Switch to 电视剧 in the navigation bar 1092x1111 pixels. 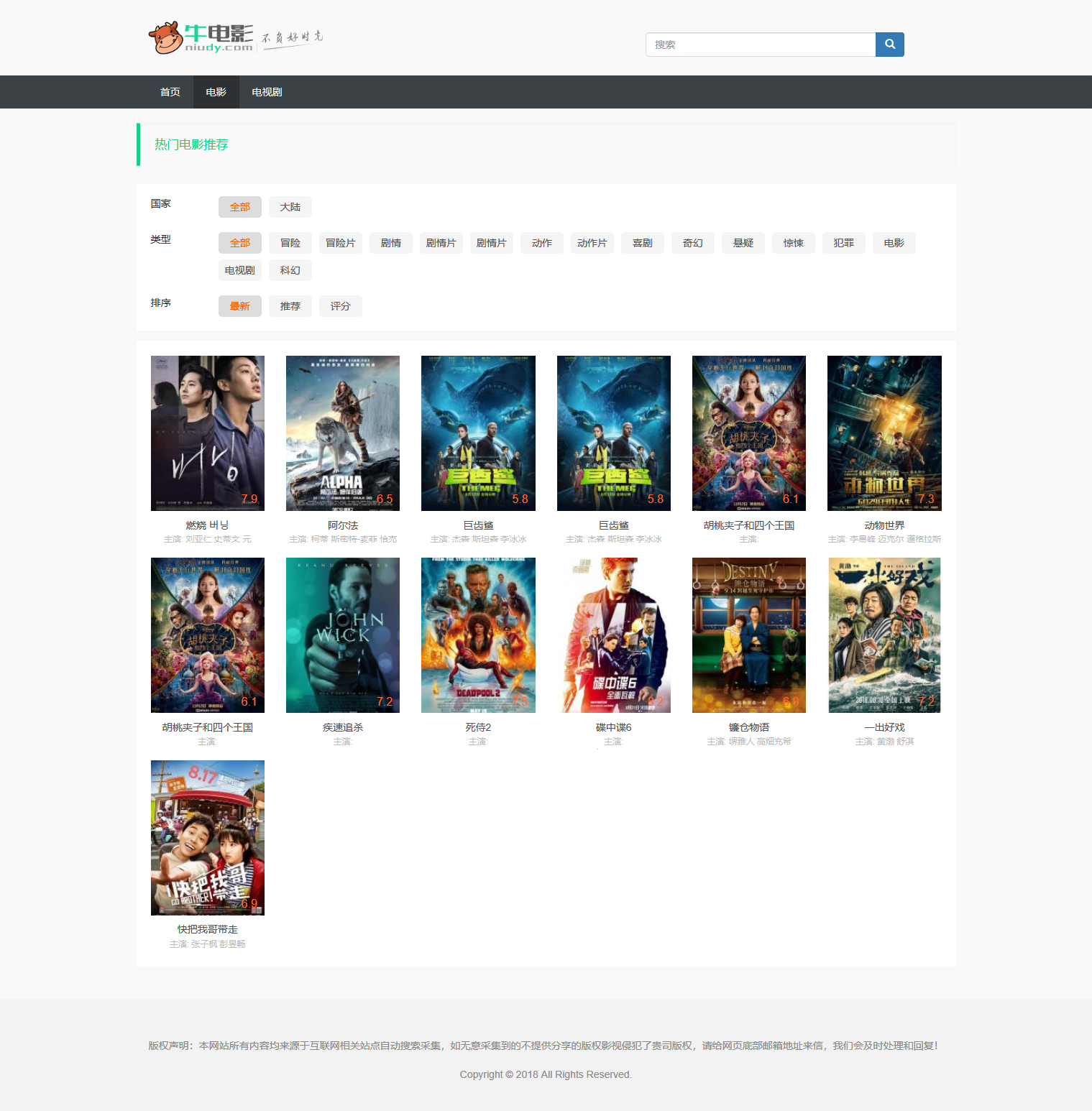tap(267, 92)
